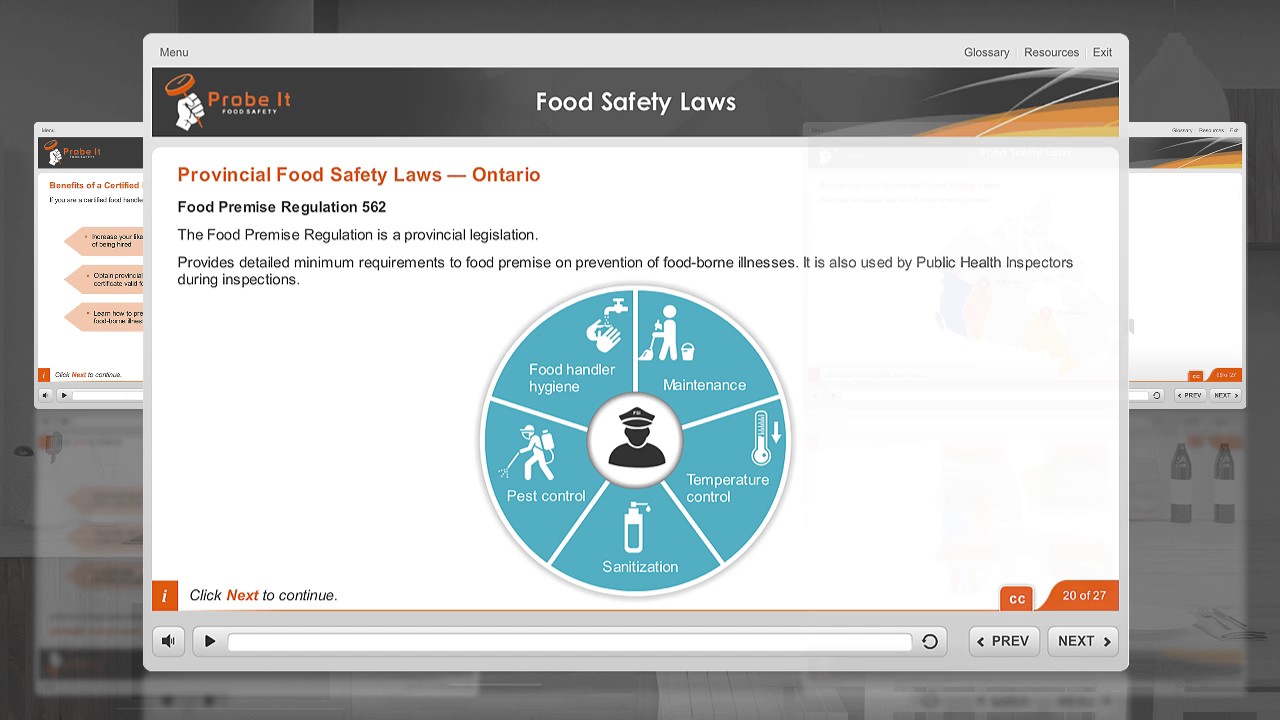Click the playback progress seekbar

click(x=570, y=642)
